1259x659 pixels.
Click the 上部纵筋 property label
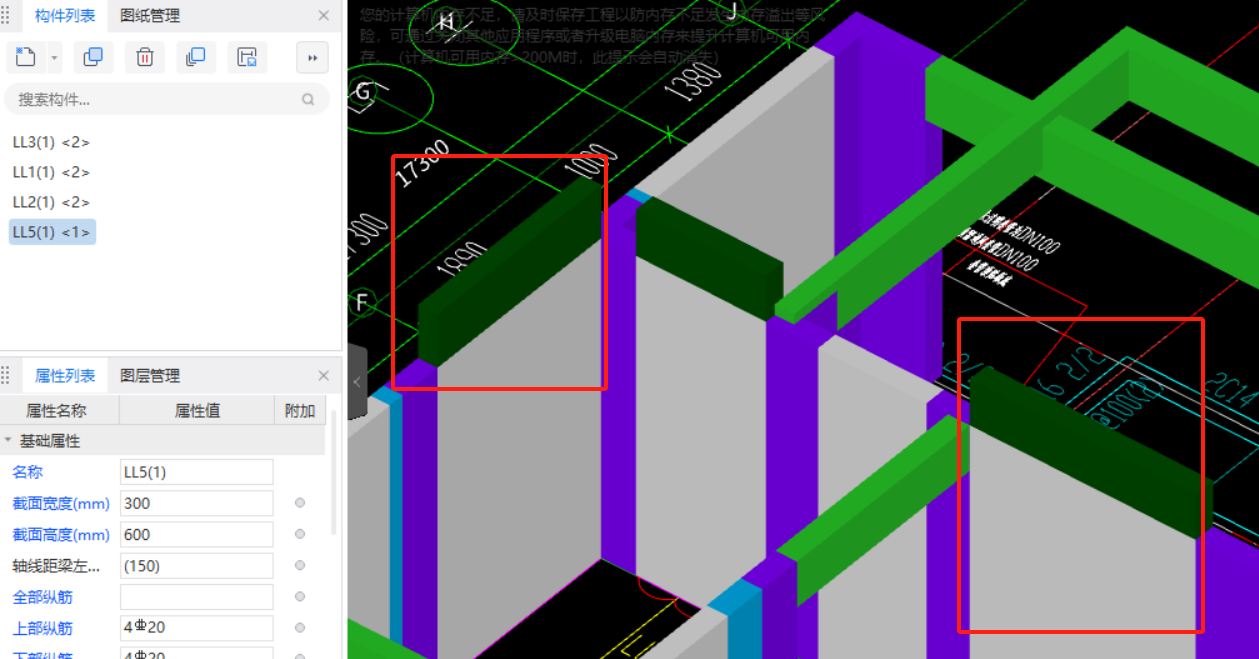[x=42, y=629]
